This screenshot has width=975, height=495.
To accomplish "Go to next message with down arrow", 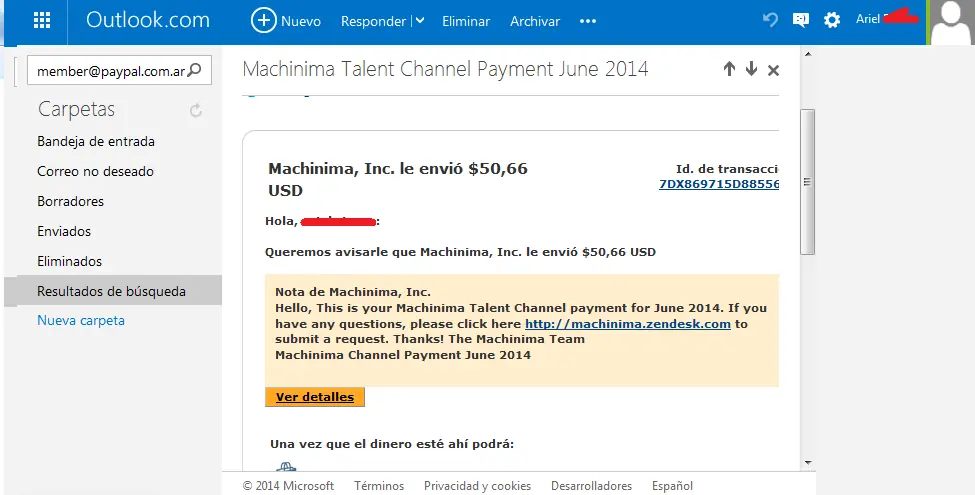I will [751, 69].
